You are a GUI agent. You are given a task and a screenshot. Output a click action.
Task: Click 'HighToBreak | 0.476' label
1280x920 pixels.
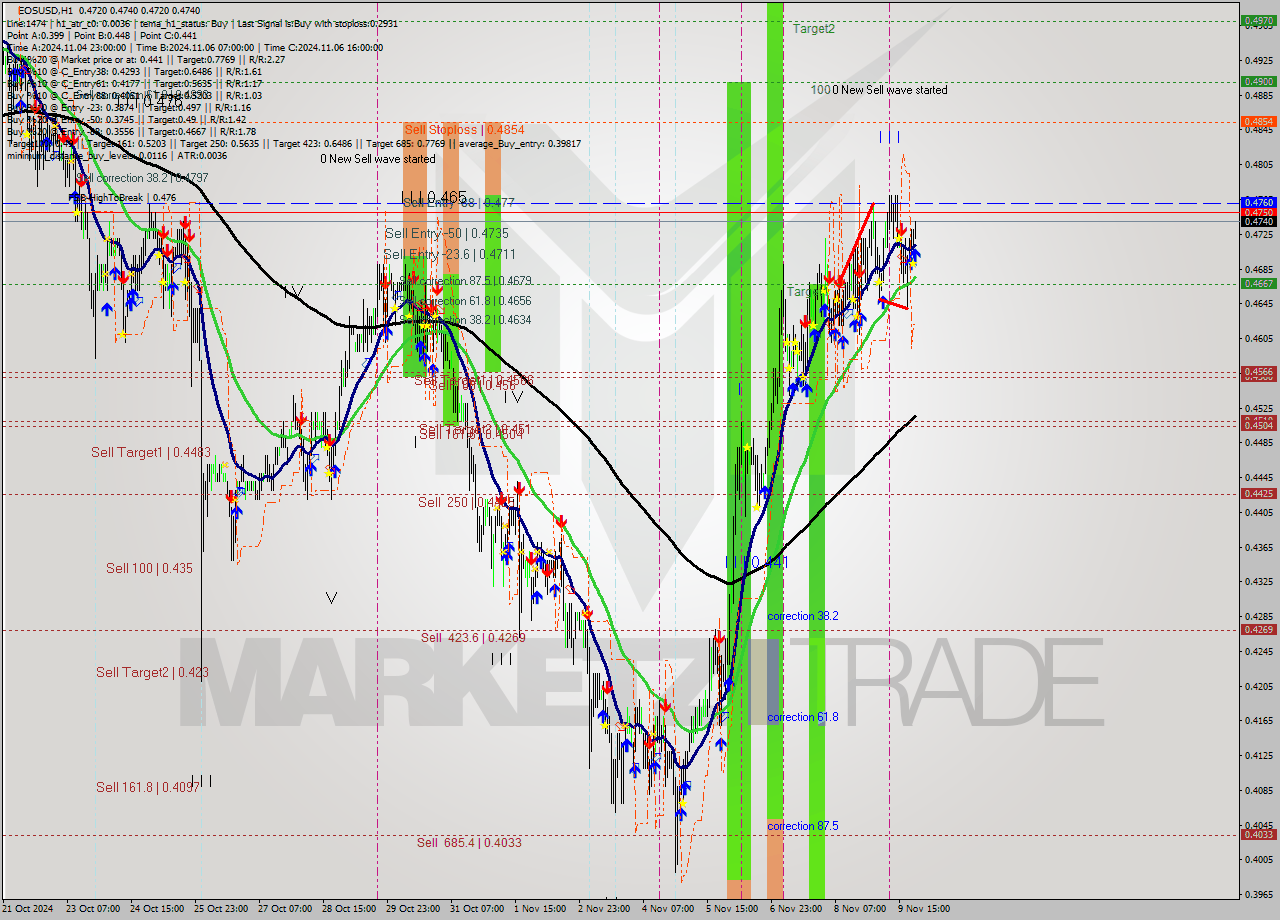(x=127, y=198)
